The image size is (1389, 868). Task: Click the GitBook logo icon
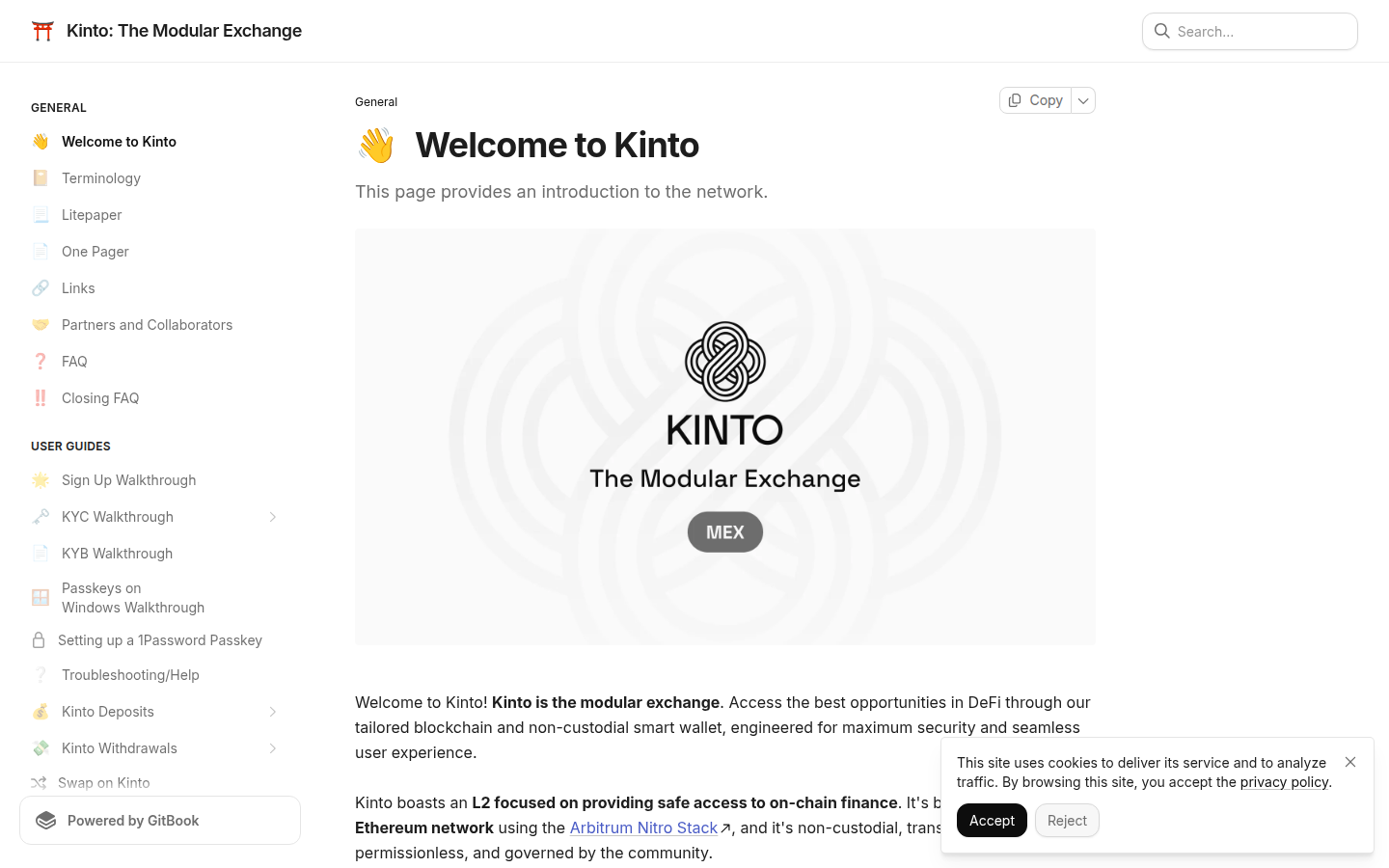coord(45,821)
